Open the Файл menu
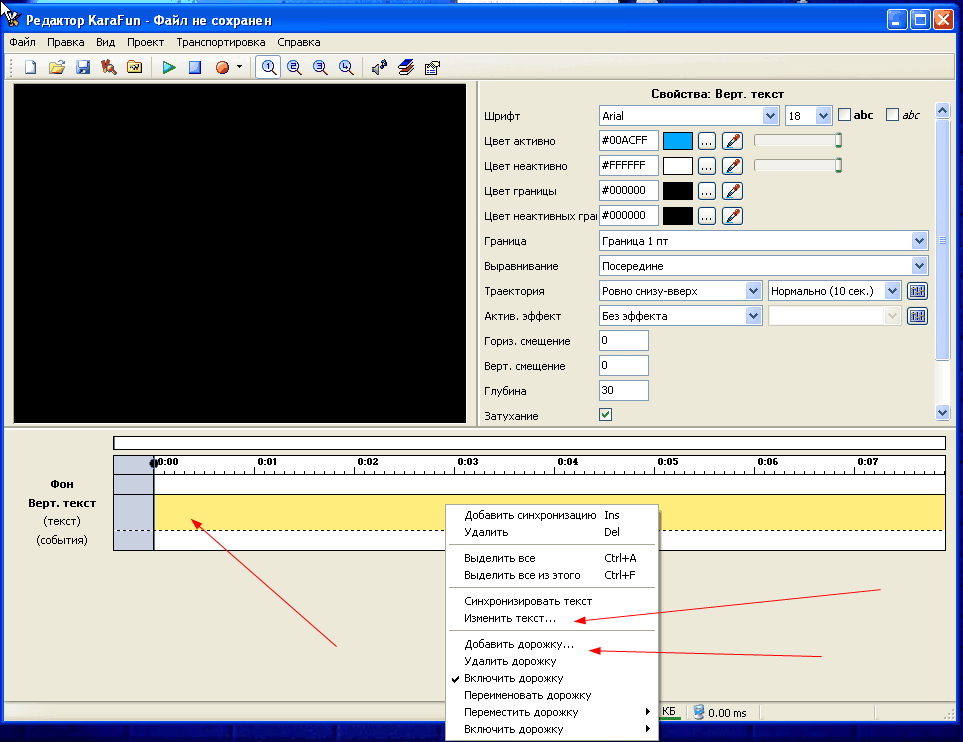This screenshot has height=742, width=963. [23, 42]
